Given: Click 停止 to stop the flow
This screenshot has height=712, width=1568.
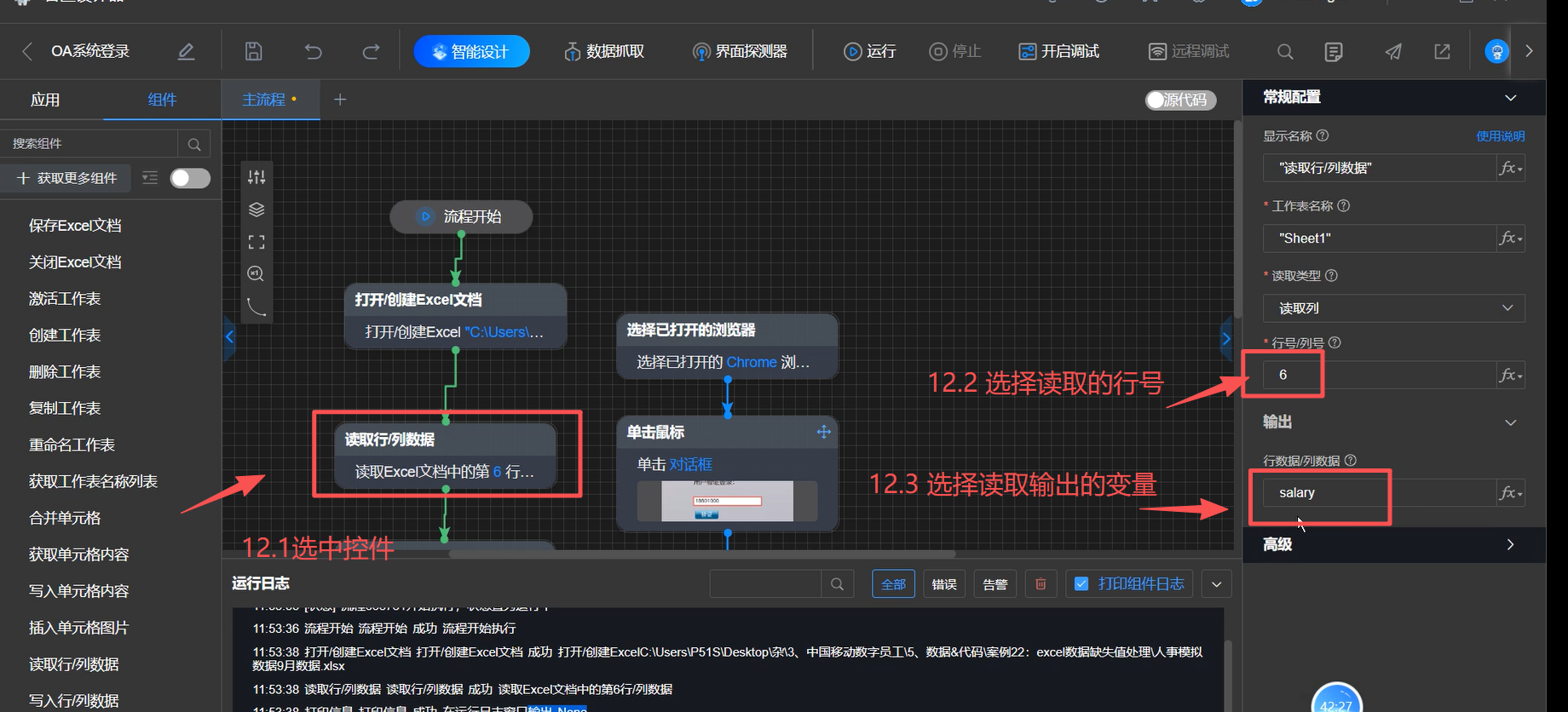Looking at the screenshot, I should (954, 51).
